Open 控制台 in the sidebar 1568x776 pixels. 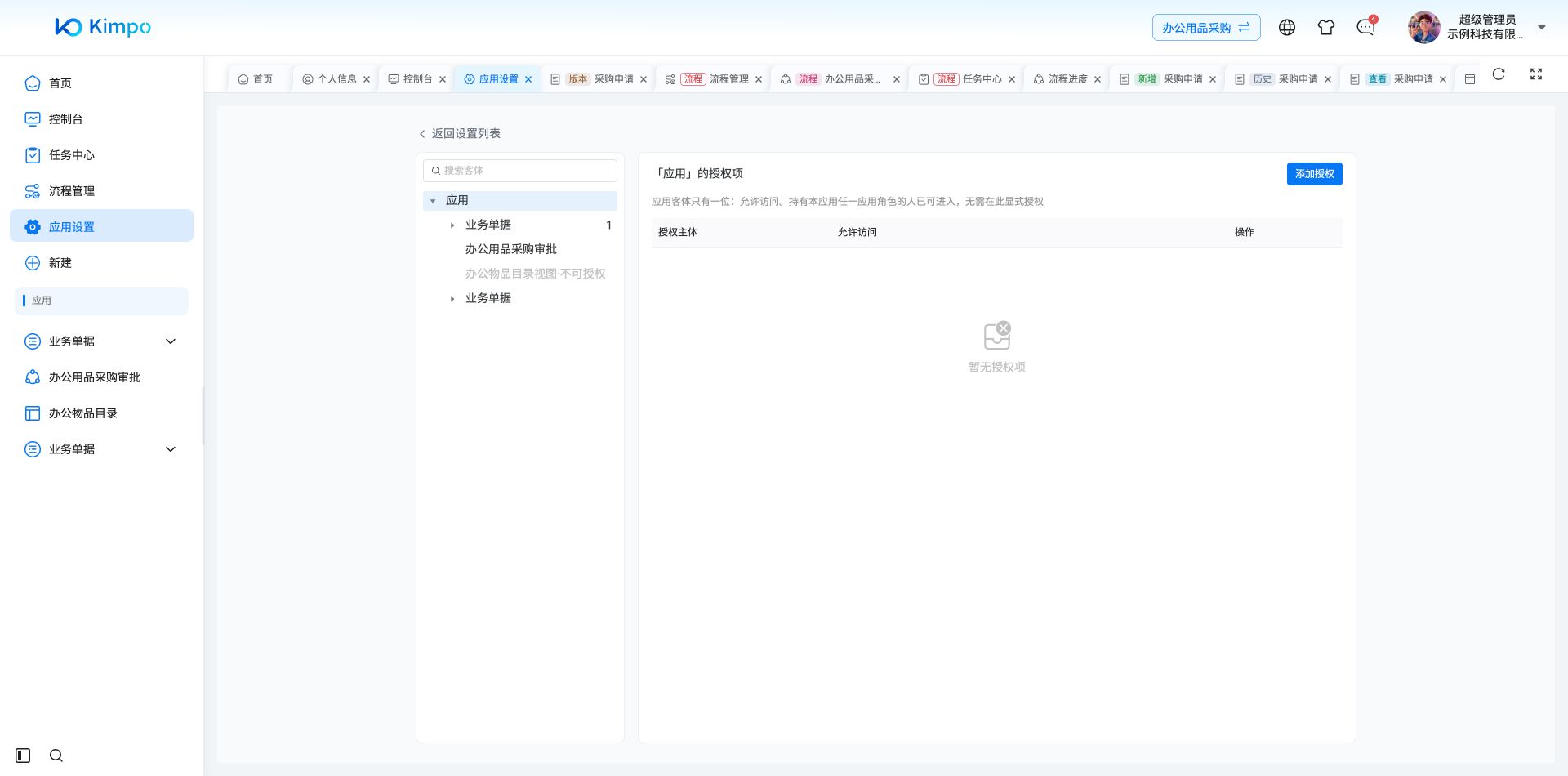coord(102,119)
